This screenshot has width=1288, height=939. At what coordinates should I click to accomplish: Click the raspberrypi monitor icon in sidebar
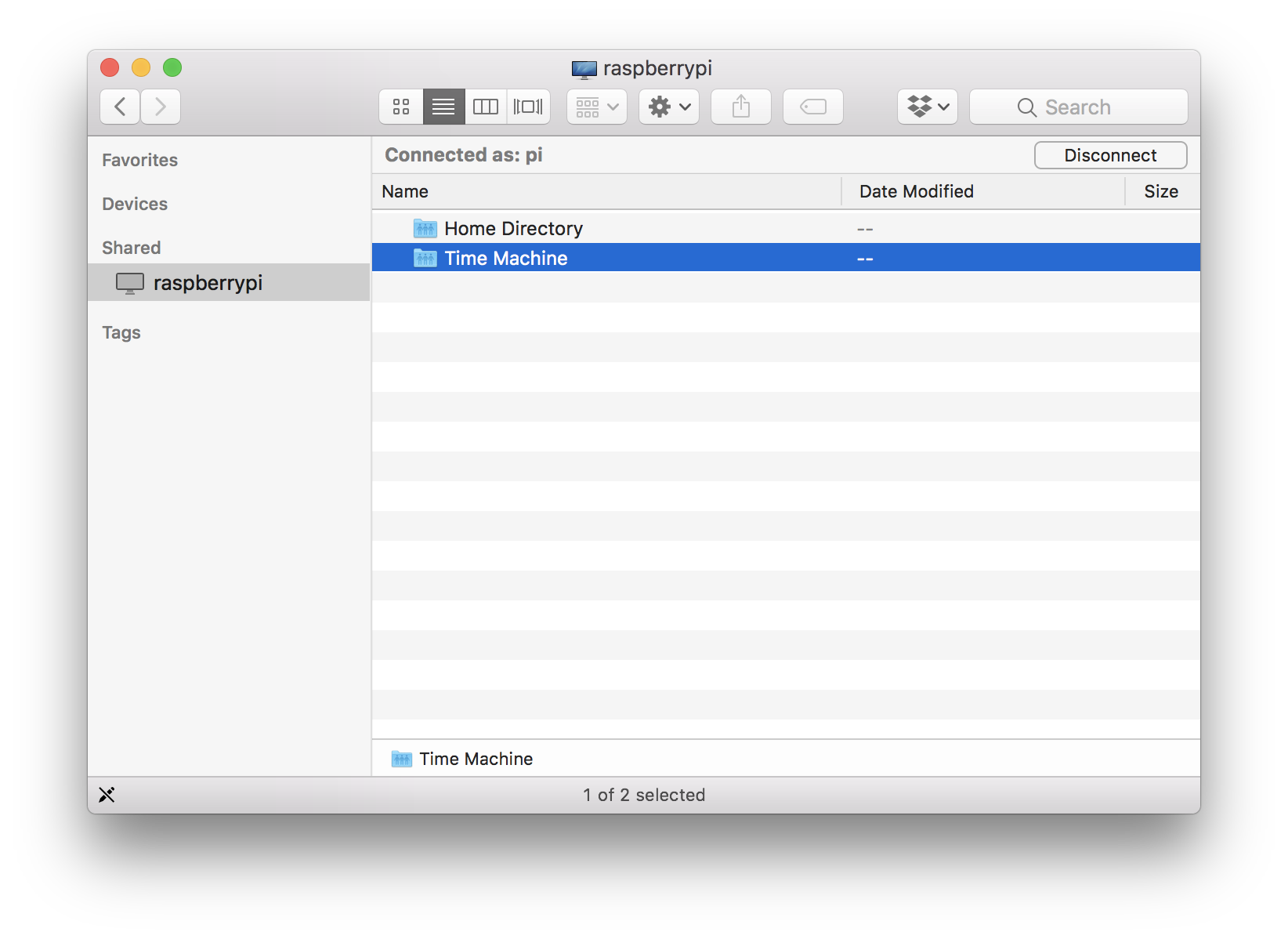(x=130, y=283)
